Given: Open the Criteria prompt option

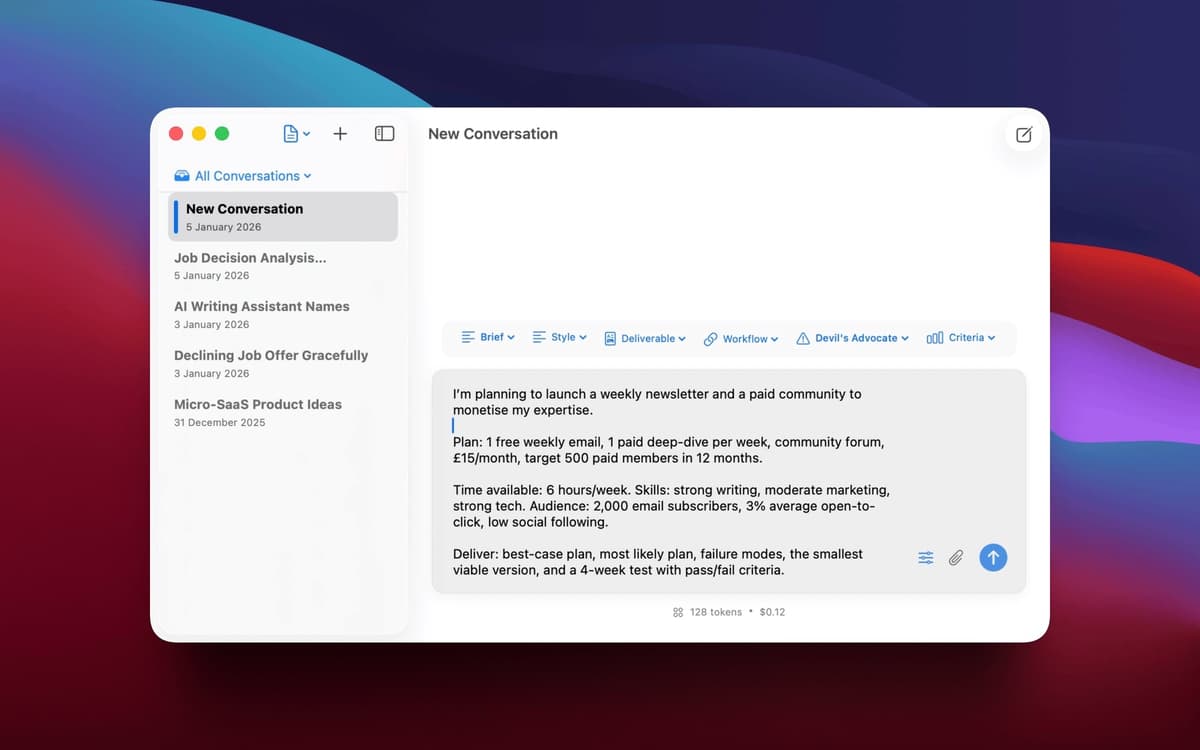Looking at the screenshot, I should point(961,338).
